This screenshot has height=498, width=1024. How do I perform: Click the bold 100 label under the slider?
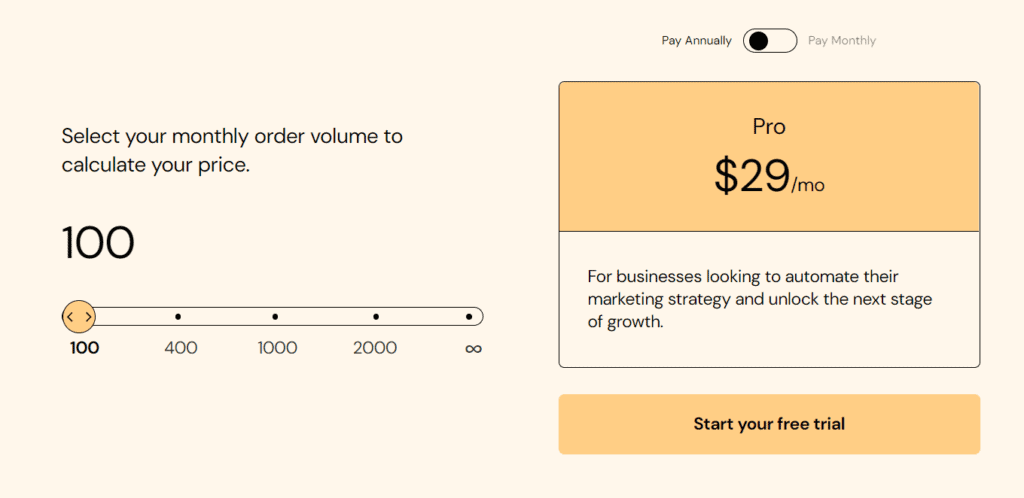pyautogui.click(x=85, y=348)
